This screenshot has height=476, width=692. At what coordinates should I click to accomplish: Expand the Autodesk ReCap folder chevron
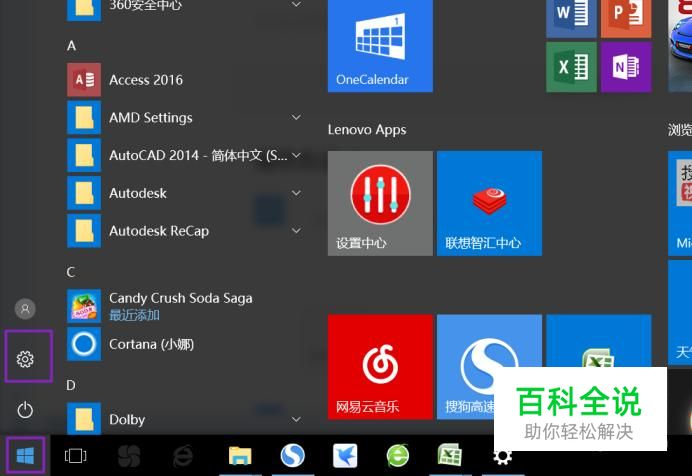pos(297,231)
